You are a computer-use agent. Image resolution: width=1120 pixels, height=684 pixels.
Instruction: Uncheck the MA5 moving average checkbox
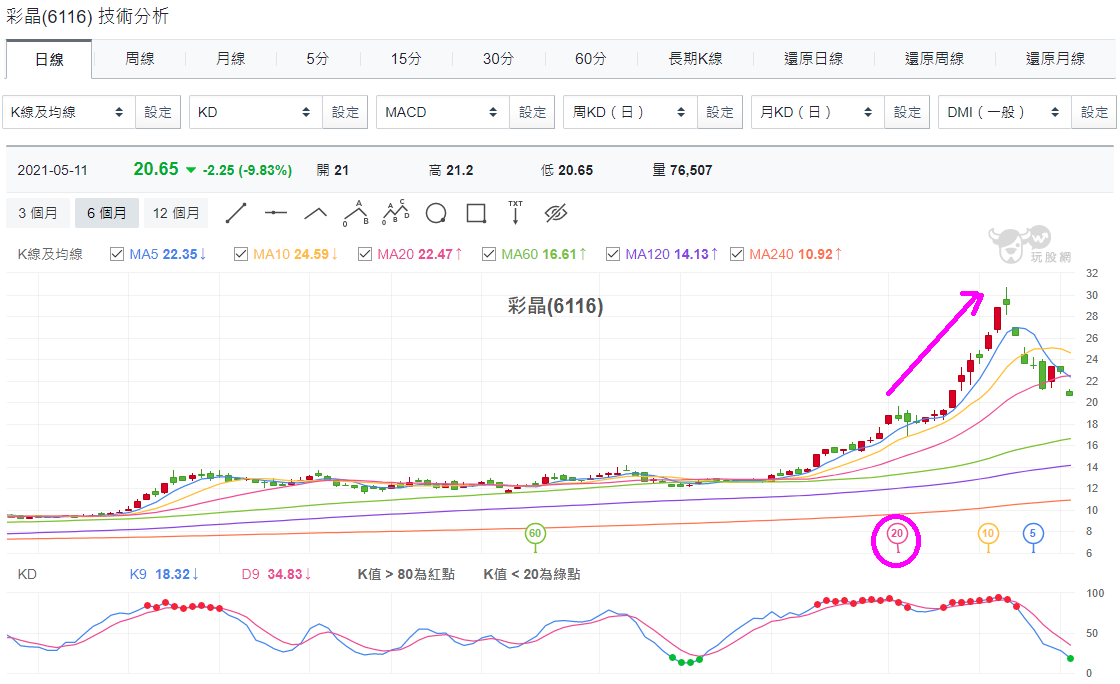click(x=117, y=254)
